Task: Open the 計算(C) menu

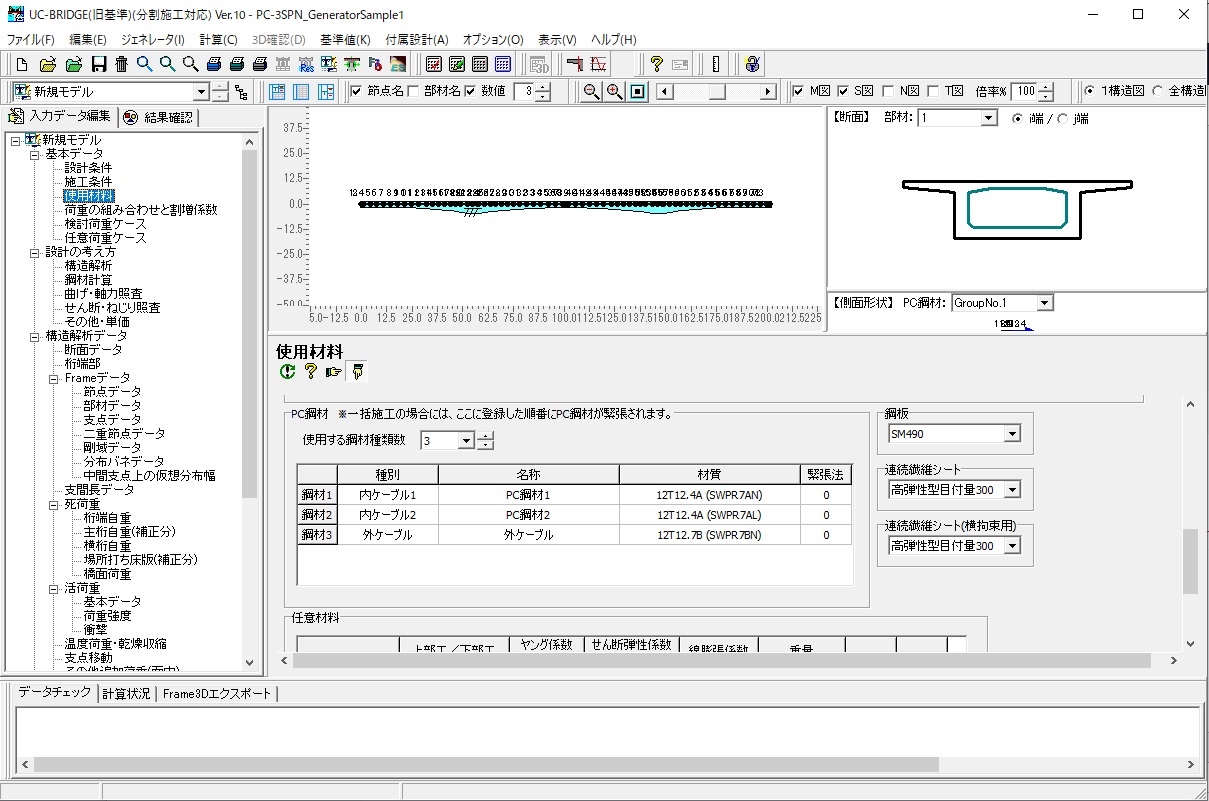Action: pyautogui.click(x=218, y=40)
